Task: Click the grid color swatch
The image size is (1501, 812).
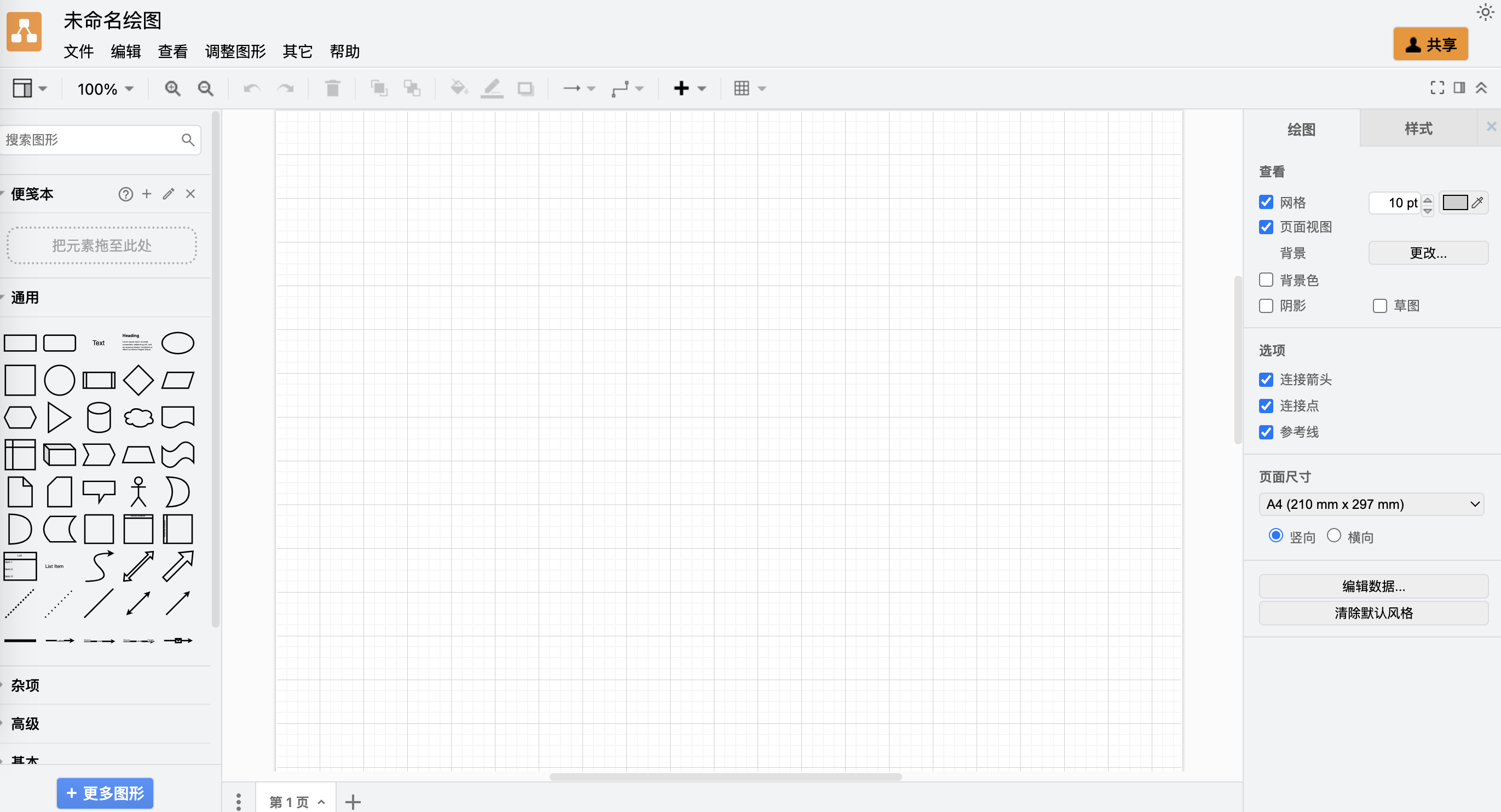Action: [x=1454, y=202]
